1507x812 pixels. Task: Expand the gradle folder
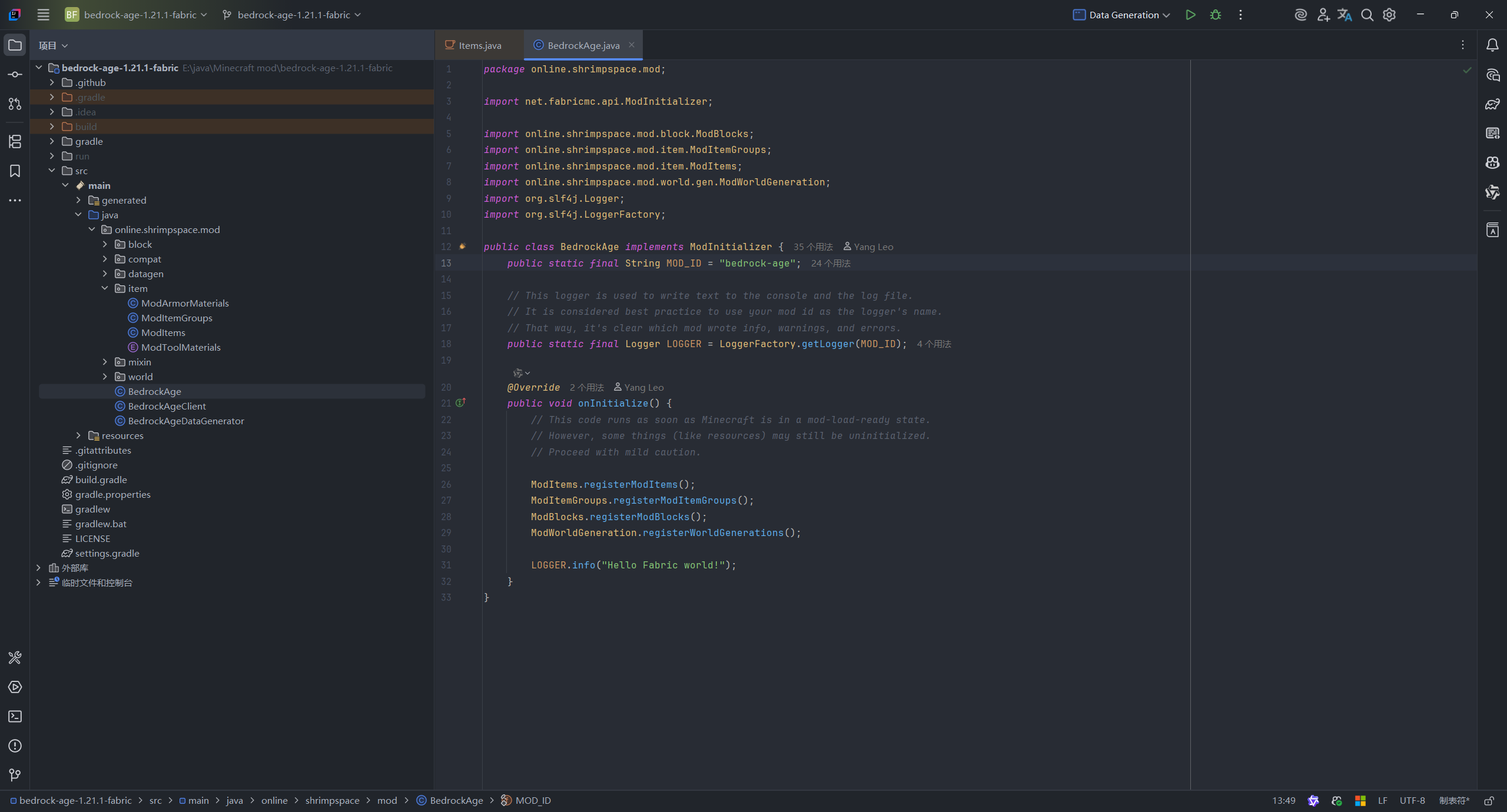point(52,141)
